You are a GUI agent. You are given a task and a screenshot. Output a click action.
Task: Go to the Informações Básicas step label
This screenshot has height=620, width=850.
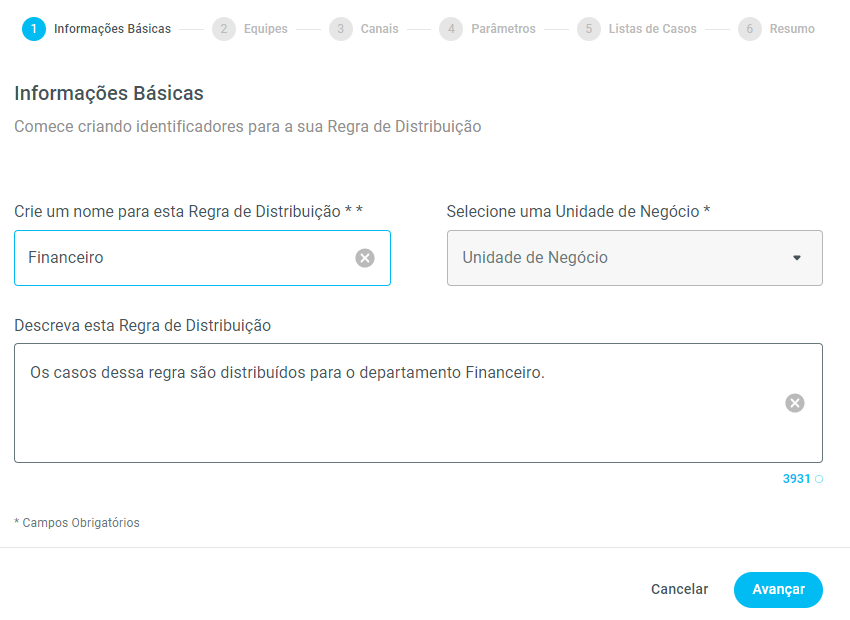tap(112, 29)
